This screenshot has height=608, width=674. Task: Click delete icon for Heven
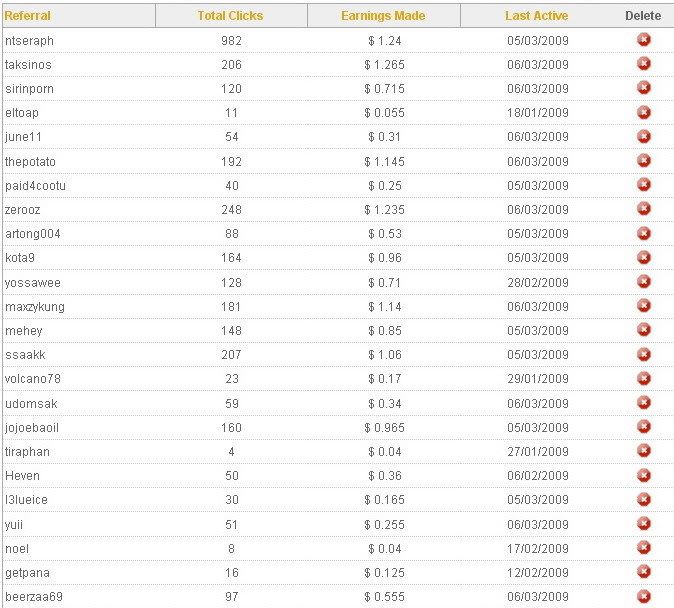(x=643, y=475)
